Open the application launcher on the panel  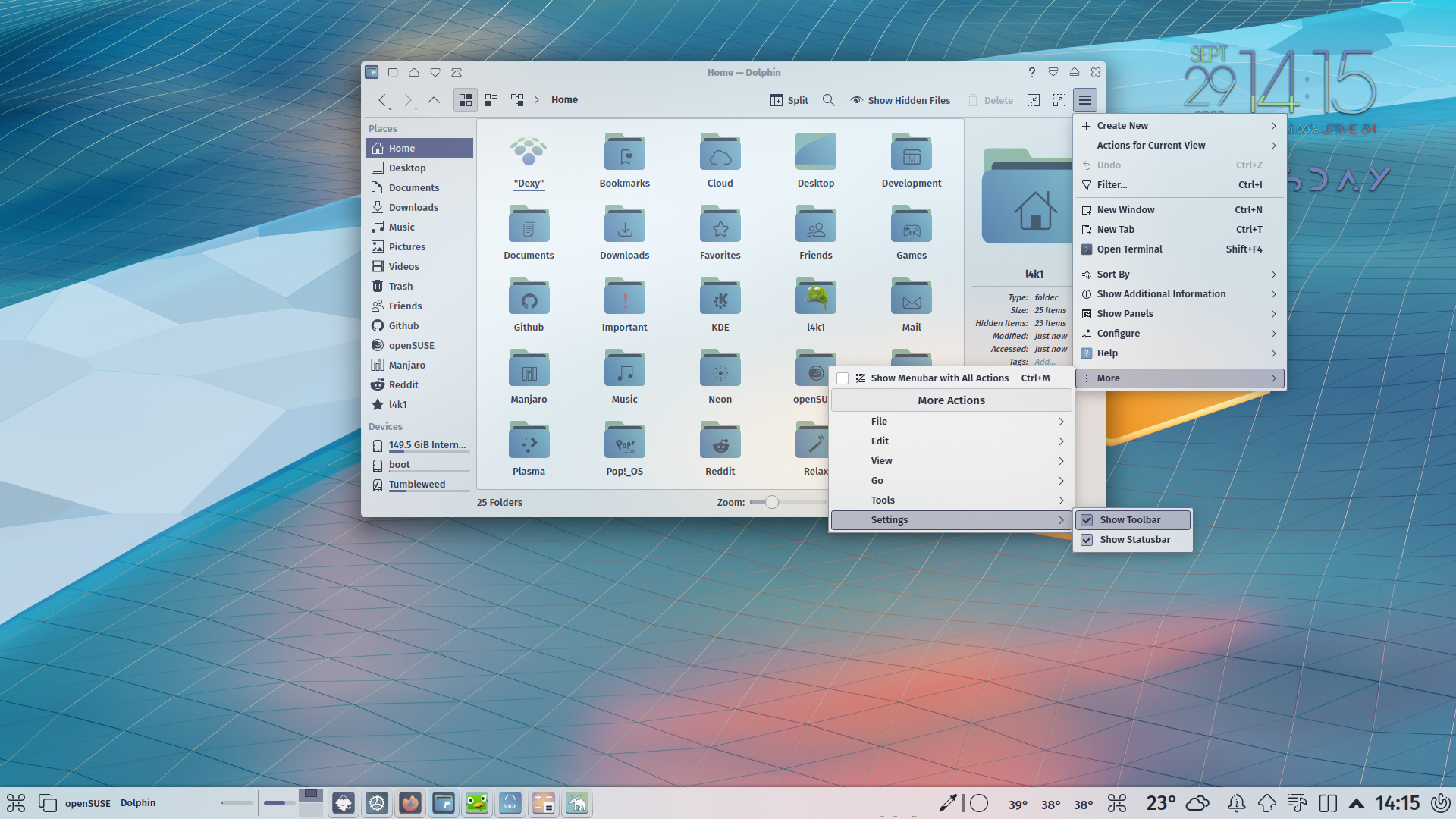[16, 803]
